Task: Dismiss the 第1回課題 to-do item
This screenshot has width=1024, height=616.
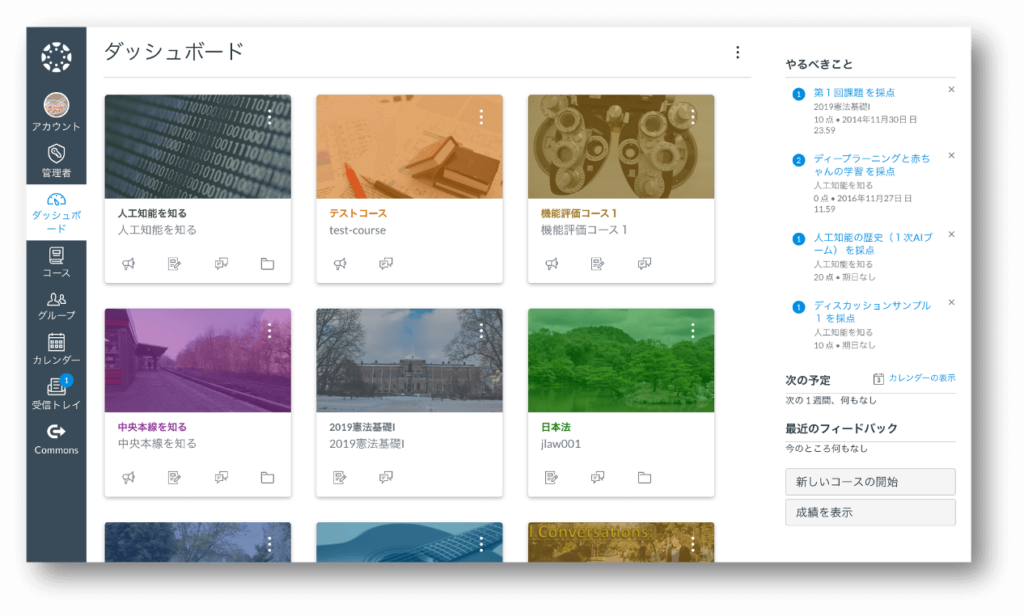Action: (x=952, y=89)
